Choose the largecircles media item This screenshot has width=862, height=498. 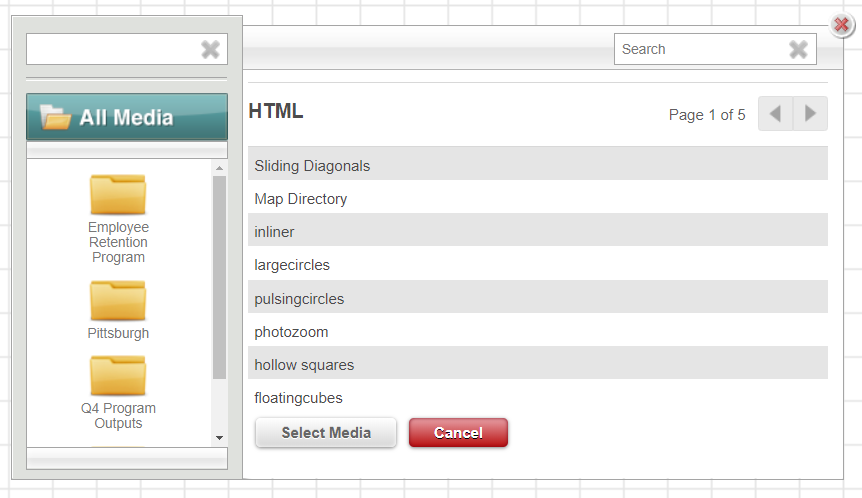pos(538,265)
